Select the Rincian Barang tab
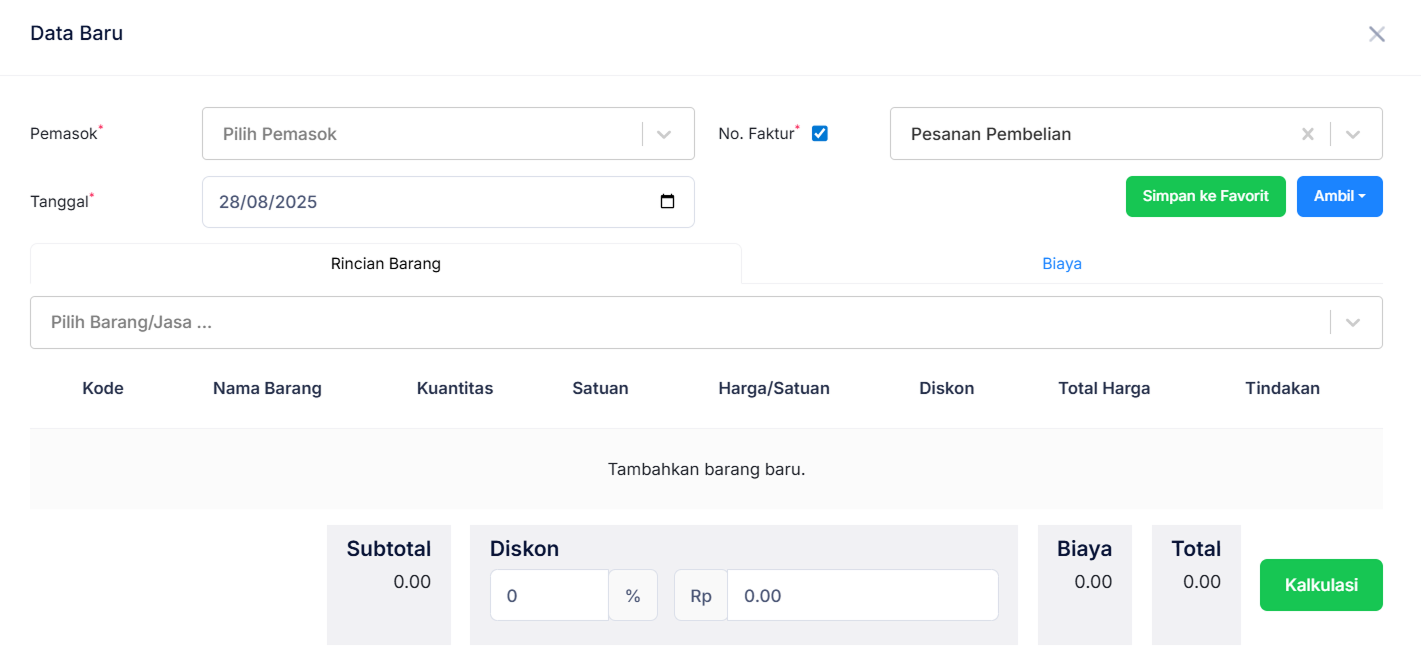The height and width of the screenshot is (657, 1421). pos(385,263)
